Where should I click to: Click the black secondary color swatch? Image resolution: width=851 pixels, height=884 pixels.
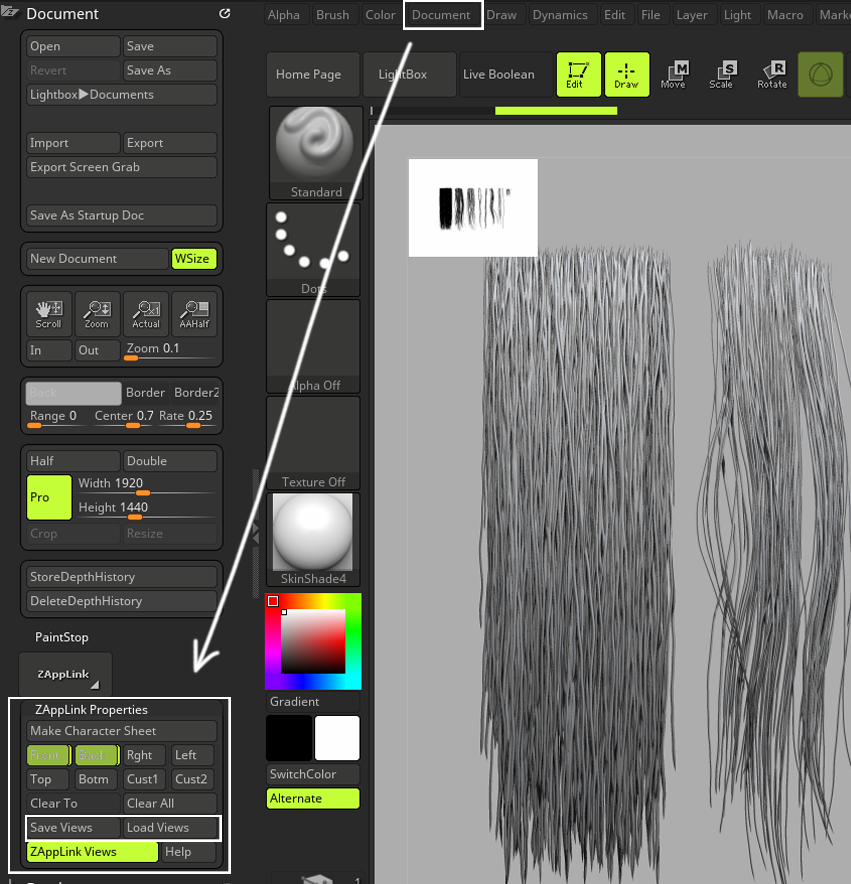tap(289, 738)
